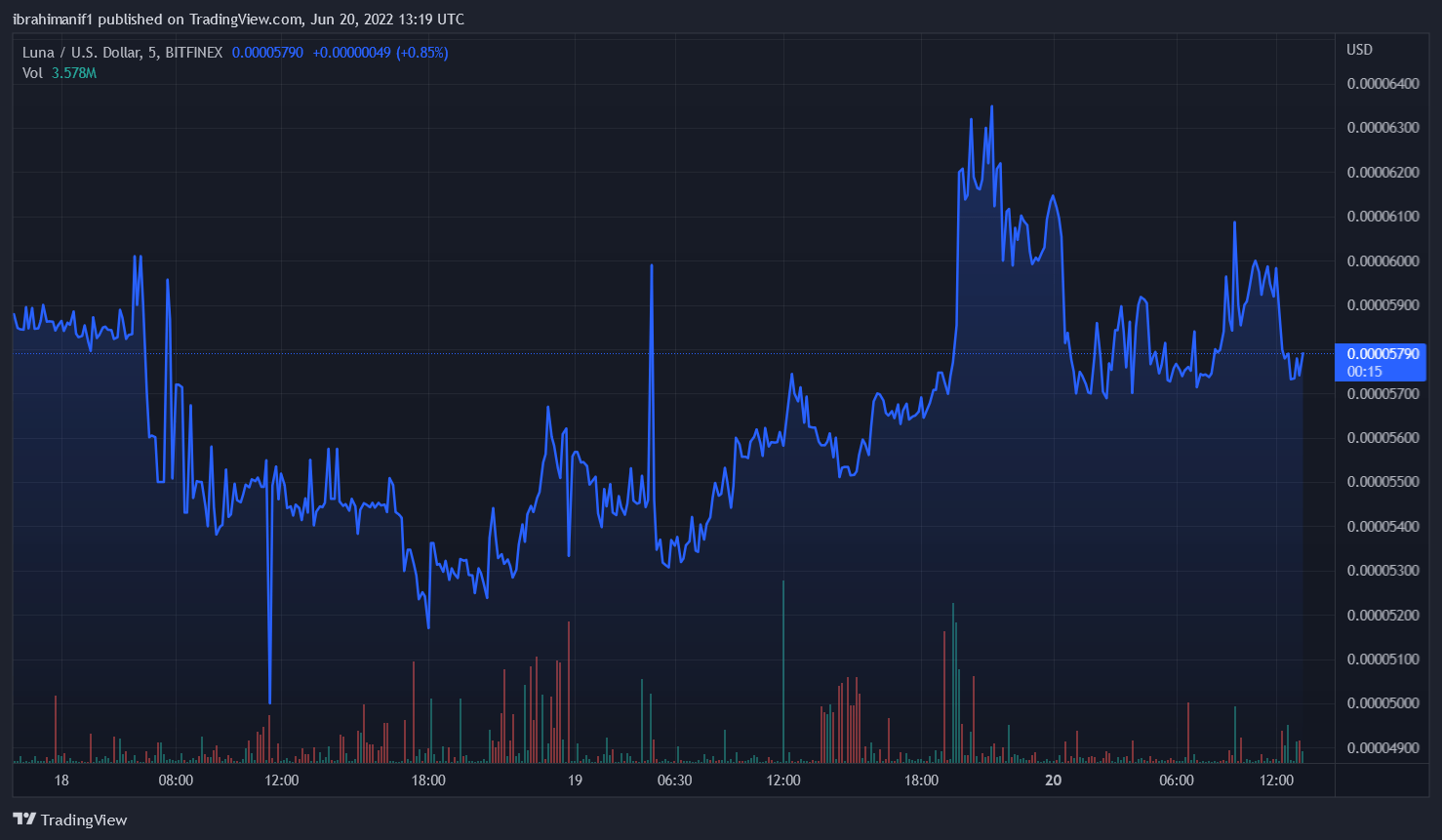
Task: Select the Luna / U.S. Dollar symbol title
Action: pos(82,53)
